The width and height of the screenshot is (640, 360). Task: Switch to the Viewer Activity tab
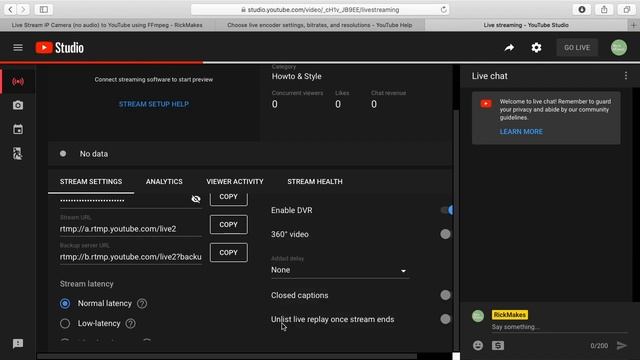[235, 182]
